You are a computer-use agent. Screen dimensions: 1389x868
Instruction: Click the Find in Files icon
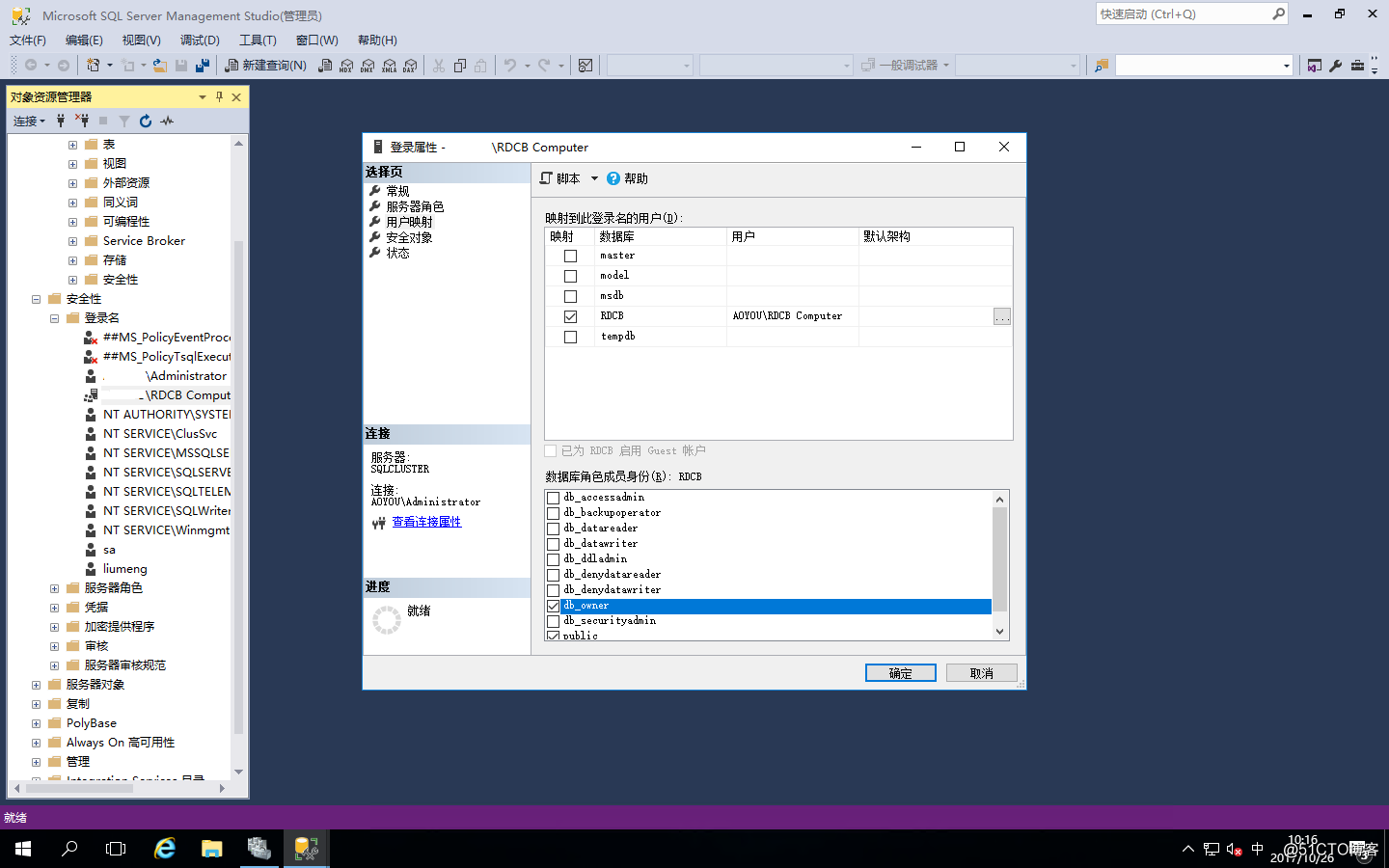[1102, 66]
